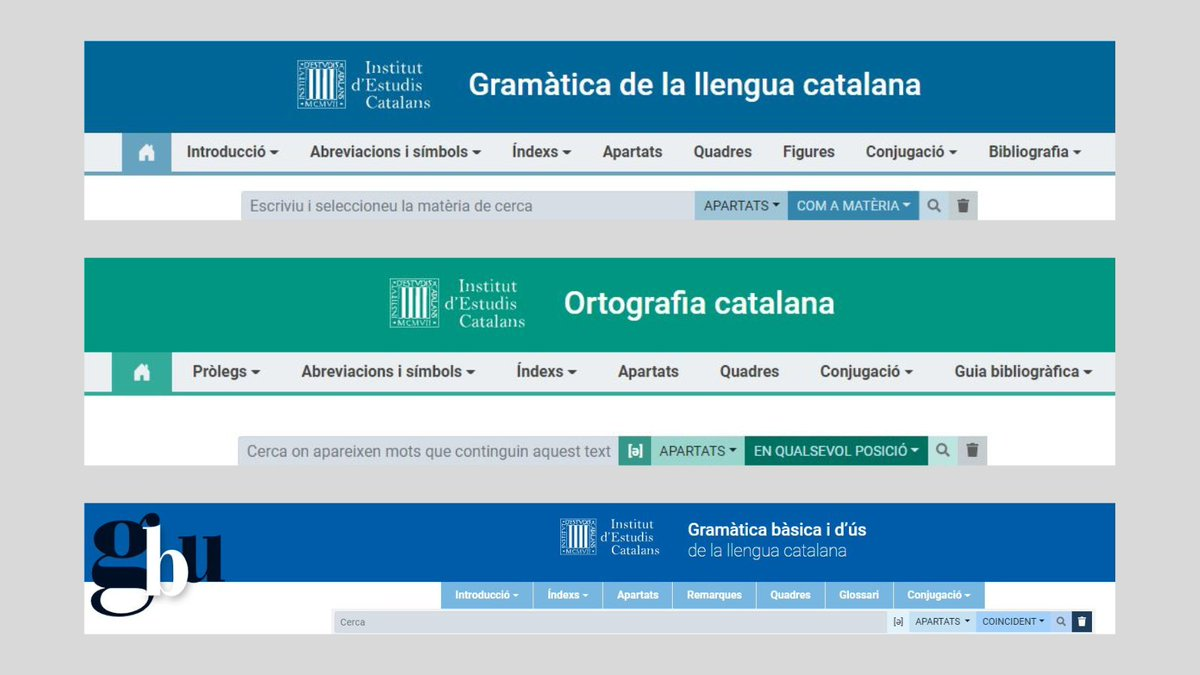This screenshot has width=1200, height=675.
Task: Go to Quadres in Gramàtica navbar
Action: click(x=723, y=152)
